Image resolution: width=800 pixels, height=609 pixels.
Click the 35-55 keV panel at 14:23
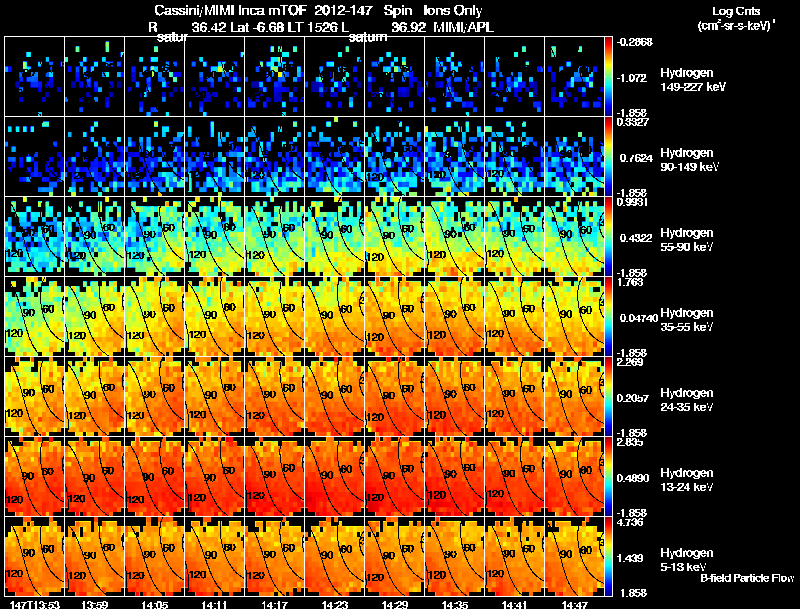(x=335, y=317)
